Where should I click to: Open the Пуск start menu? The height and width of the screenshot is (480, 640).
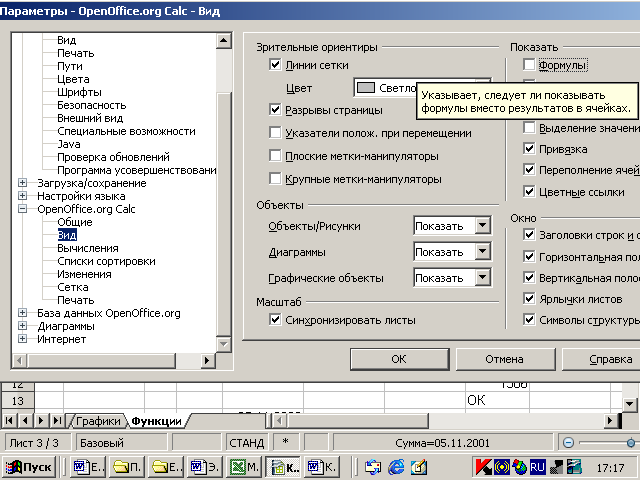[x=29, y=467]
